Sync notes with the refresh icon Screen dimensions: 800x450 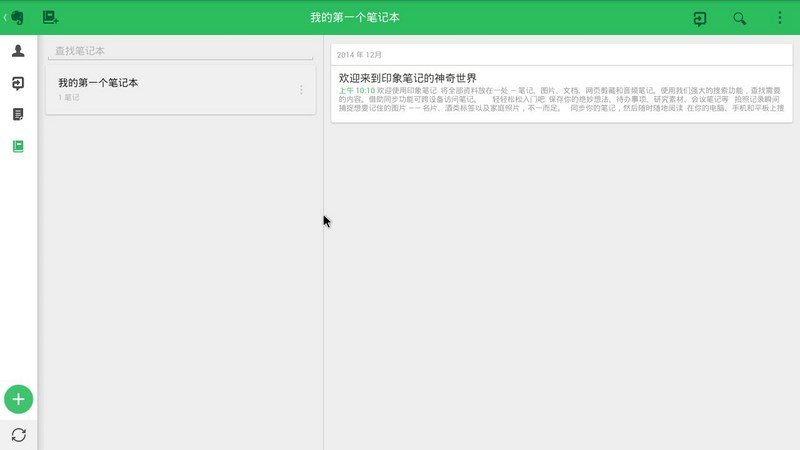pos(18,435)
